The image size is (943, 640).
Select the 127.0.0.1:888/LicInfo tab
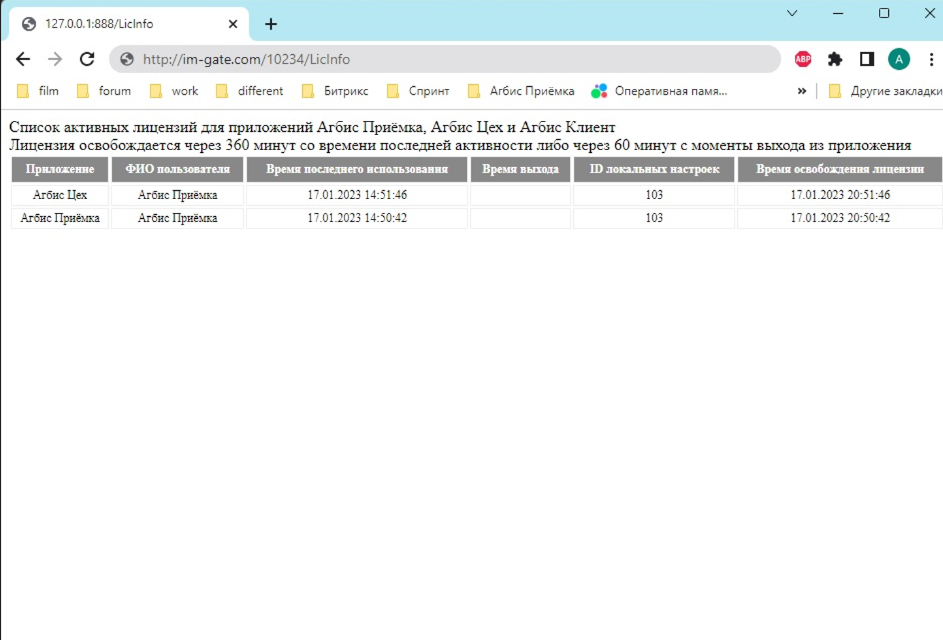point(129,24)
